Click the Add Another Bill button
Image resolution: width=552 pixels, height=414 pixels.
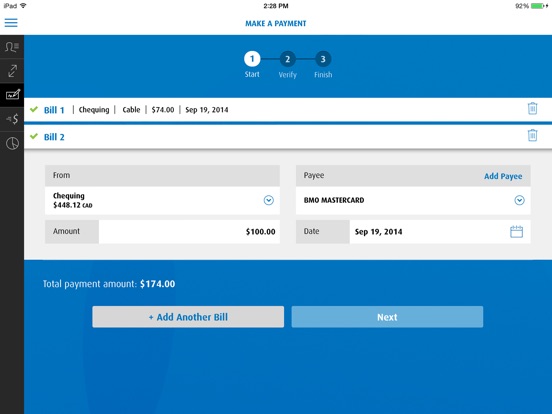(x=188, y=317)
